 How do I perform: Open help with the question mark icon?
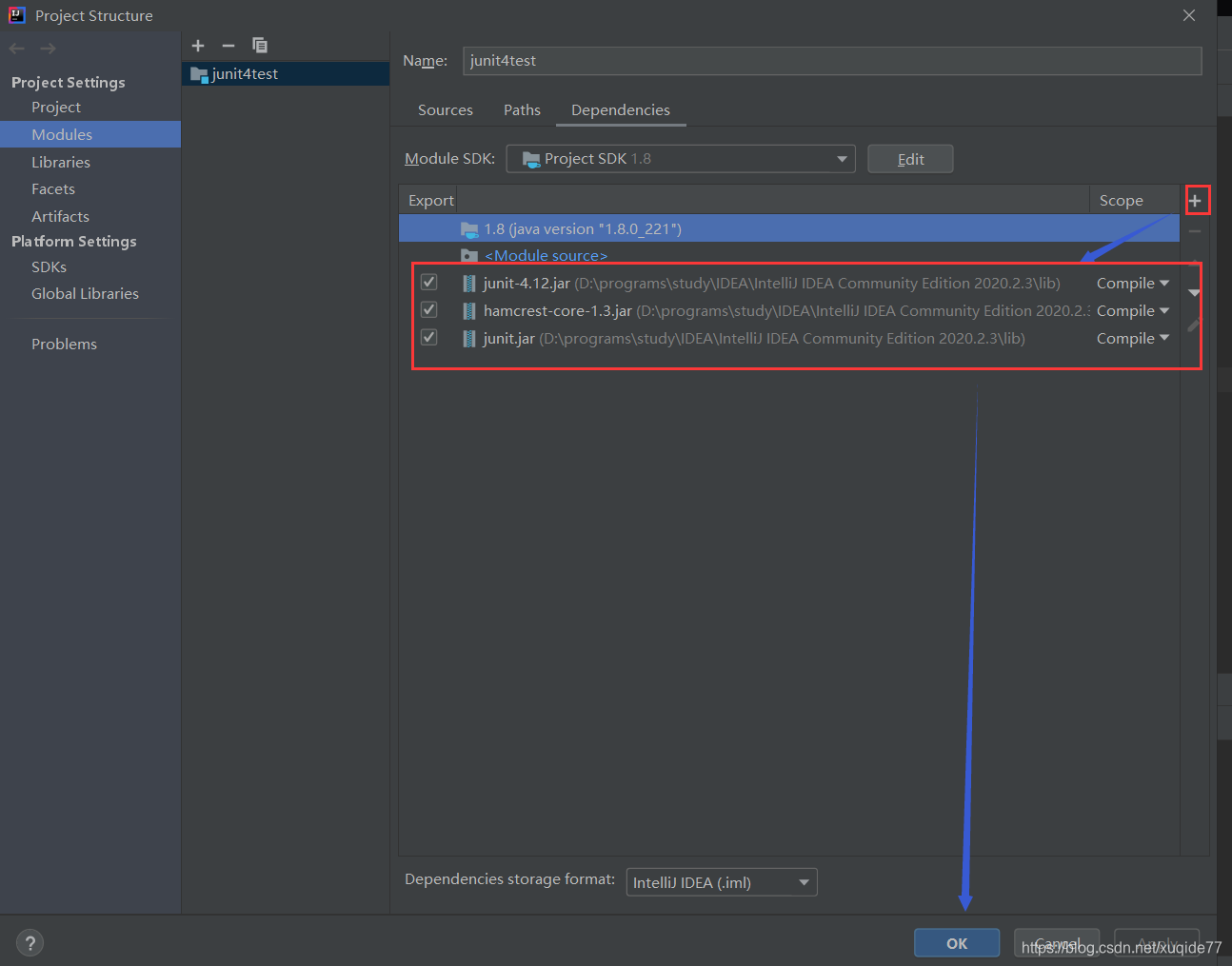(x=30, y=943)
